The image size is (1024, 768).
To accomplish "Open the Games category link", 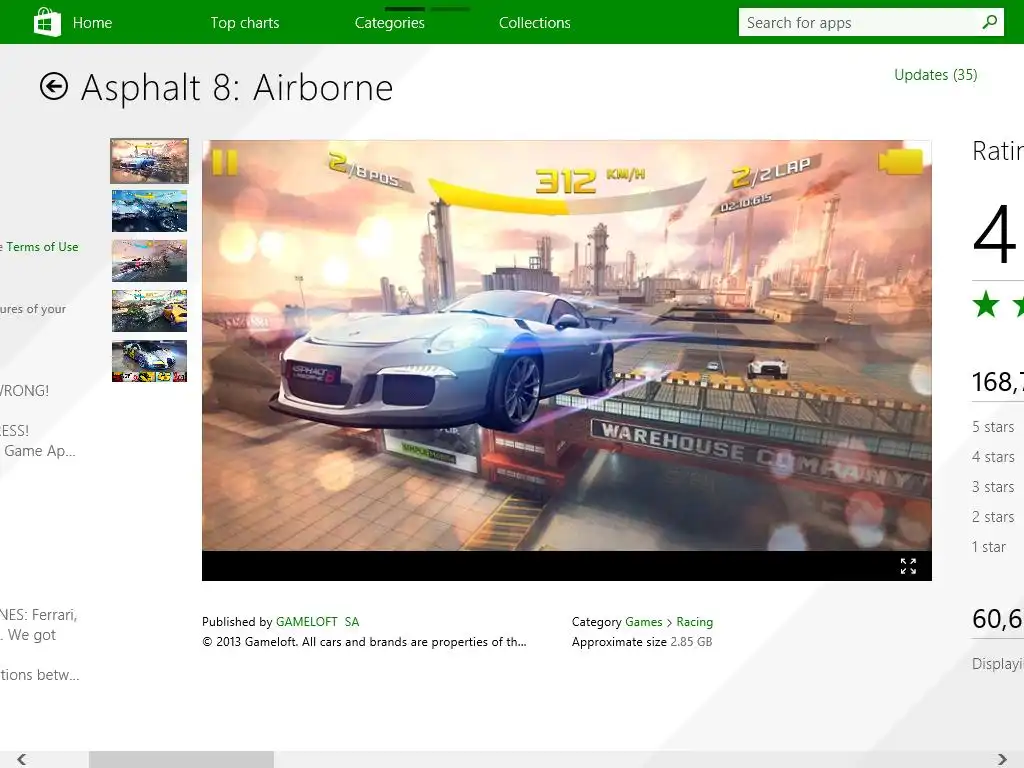I will point(644,622).
